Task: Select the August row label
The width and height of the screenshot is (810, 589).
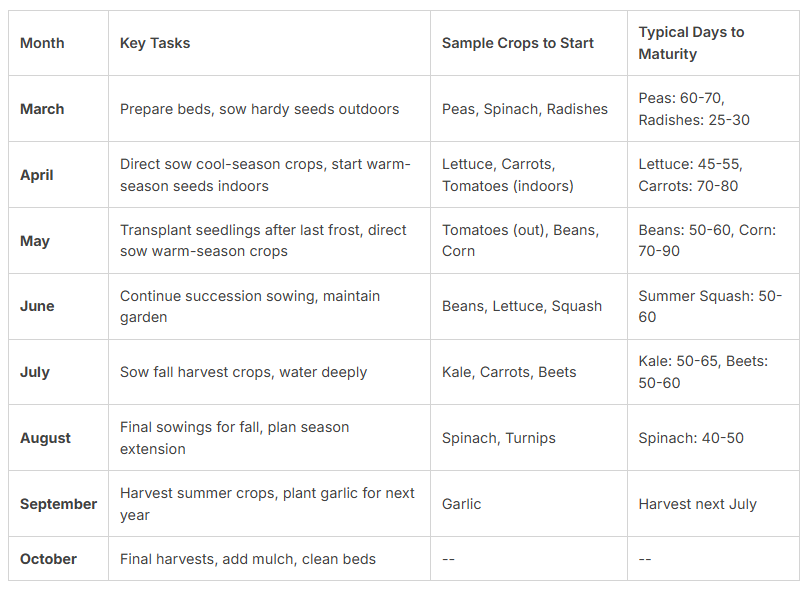Action: click(45, 438)
